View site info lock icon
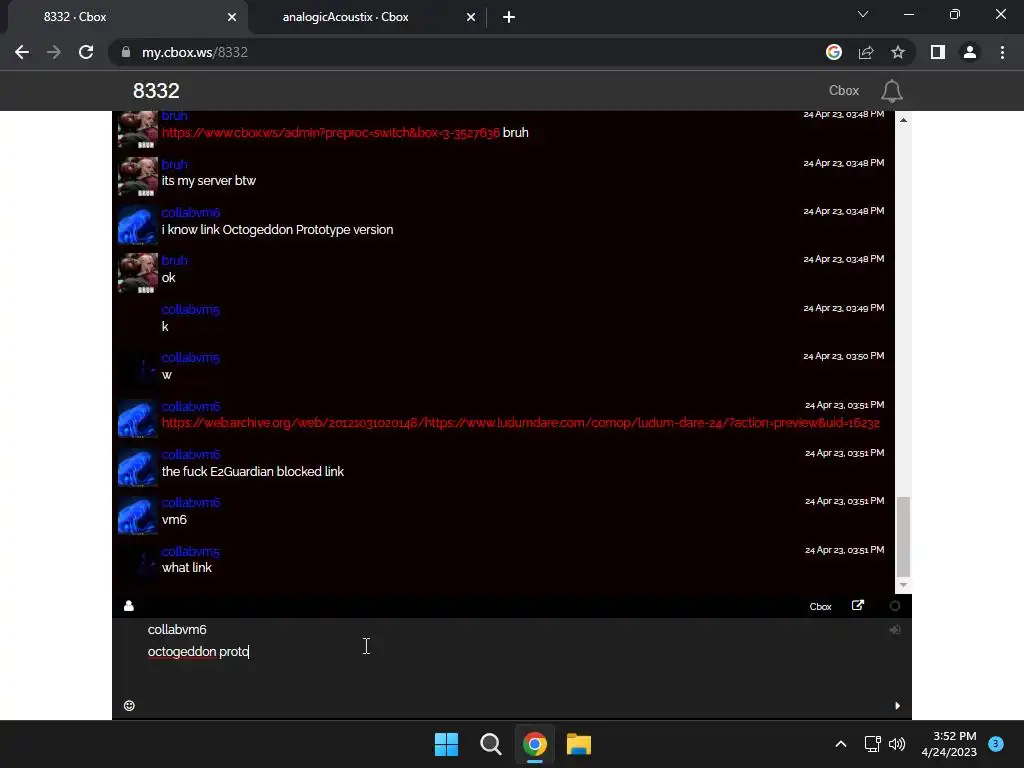1024x768 pixels. [x=126, y=52]
